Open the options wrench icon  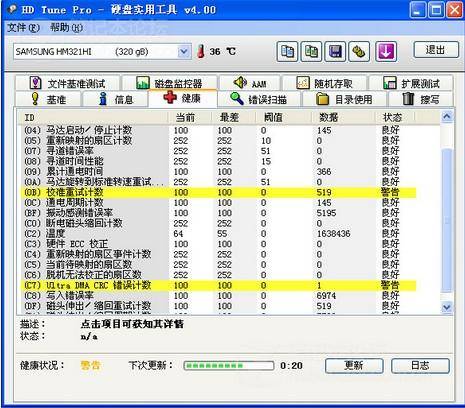(x=359, y=52)
